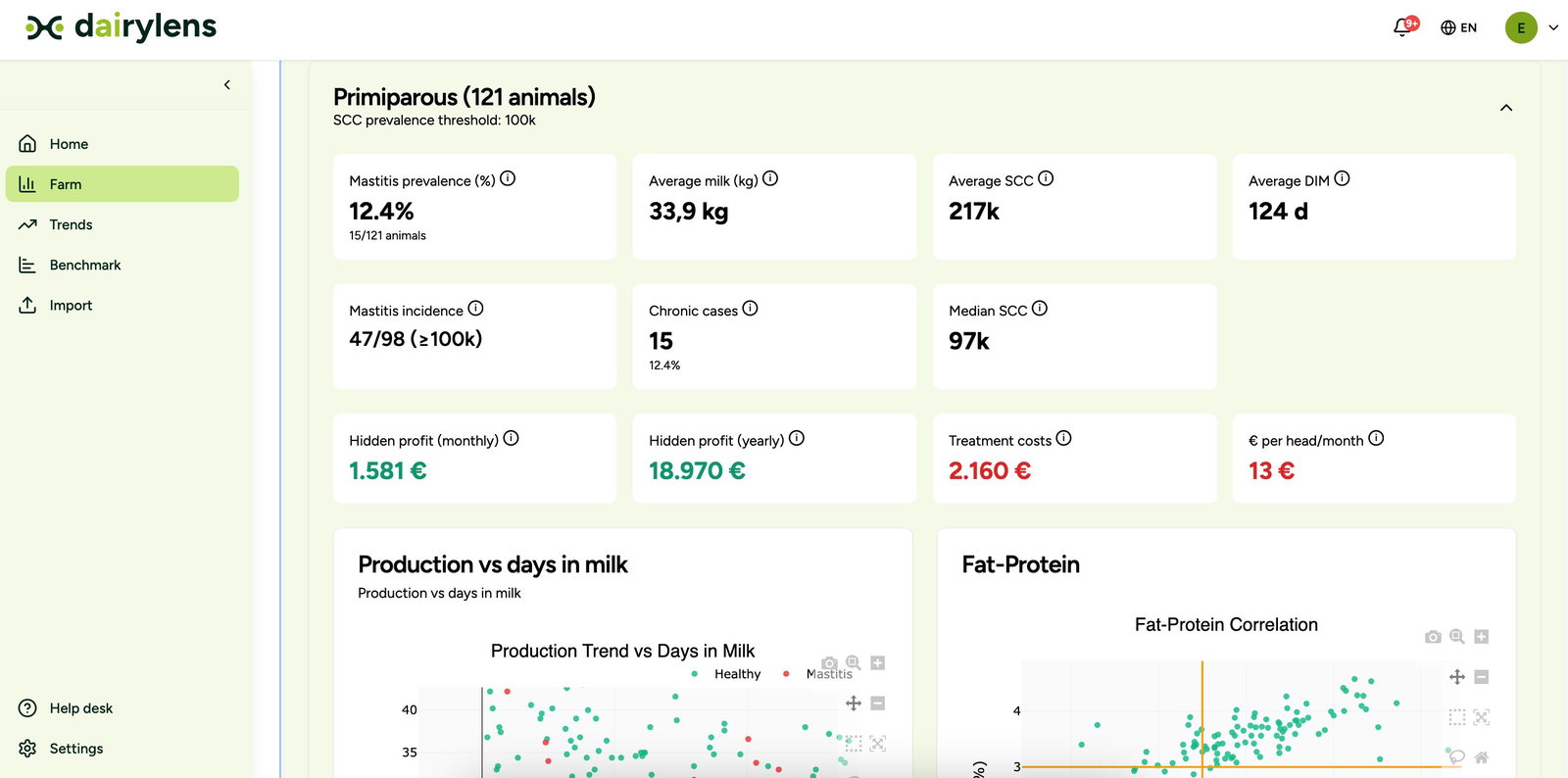This screenshot has width=1568, height=778.
Task: Click the Production Trend vs Days in Milk title
Action: click(x=622, y=652)
